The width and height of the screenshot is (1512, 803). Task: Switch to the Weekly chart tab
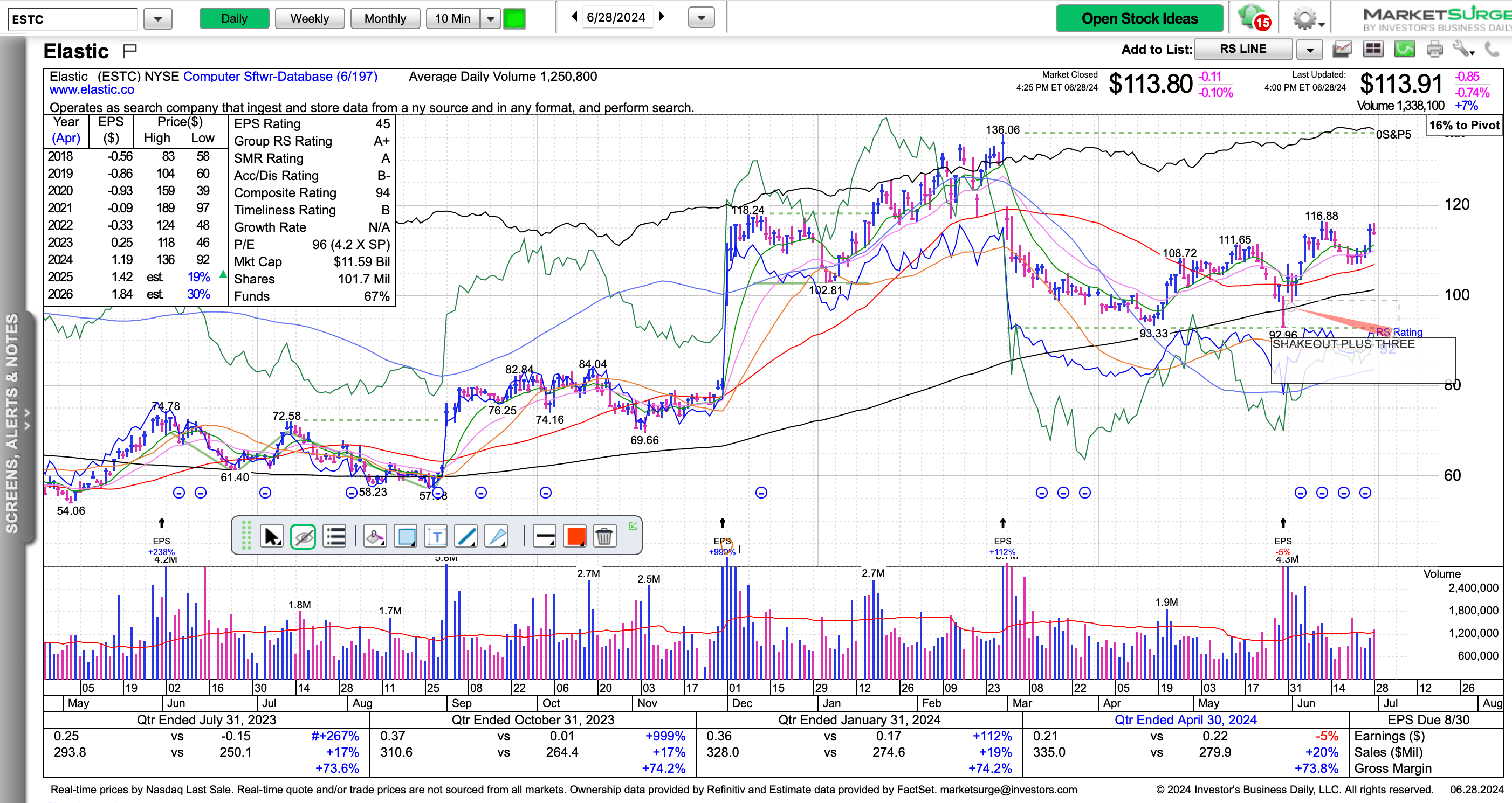310,19
